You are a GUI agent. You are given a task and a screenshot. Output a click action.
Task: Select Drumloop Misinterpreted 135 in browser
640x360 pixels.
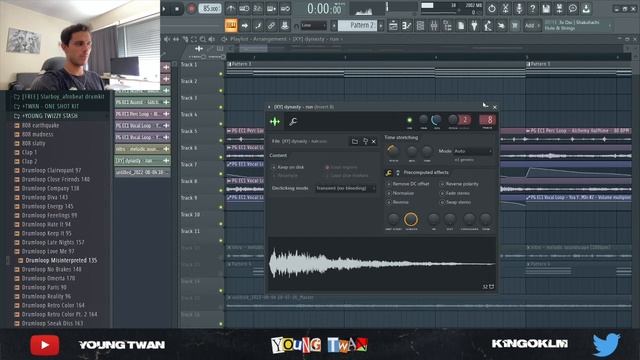click(61, 260)
